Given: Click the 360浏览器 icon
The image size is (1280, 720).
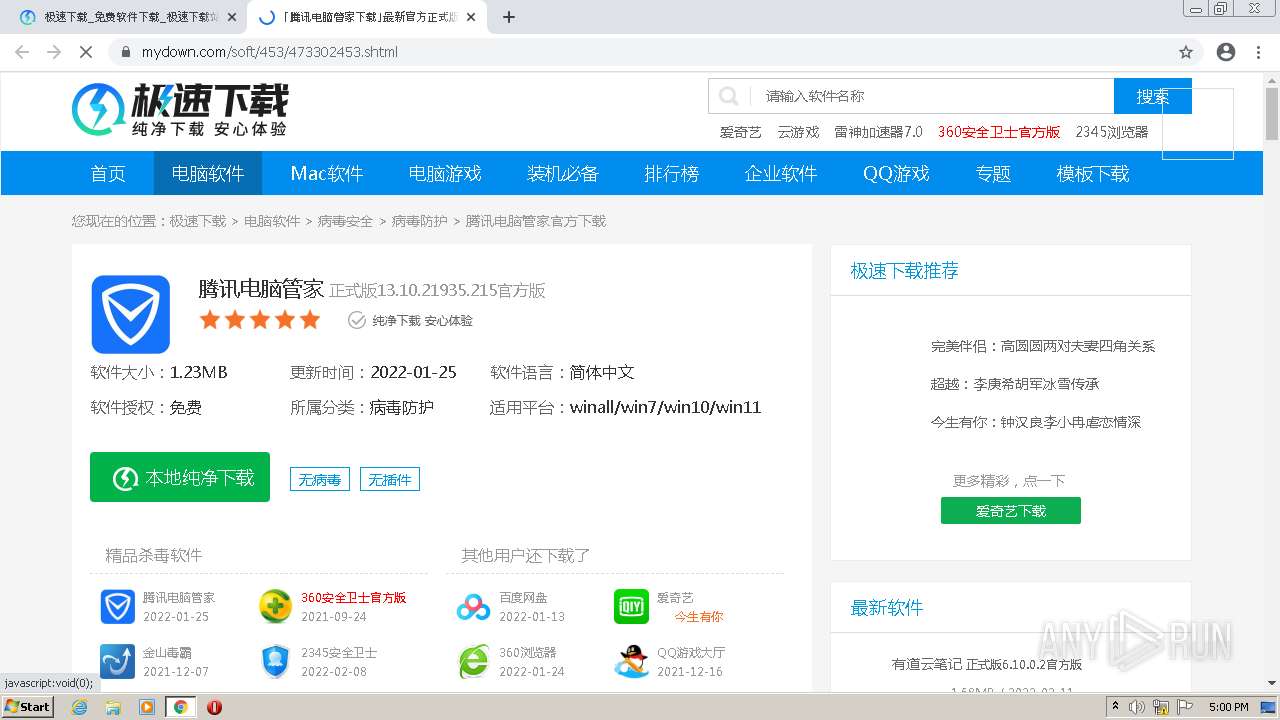Looking at the screenshot, I should [x=474, y=661].
